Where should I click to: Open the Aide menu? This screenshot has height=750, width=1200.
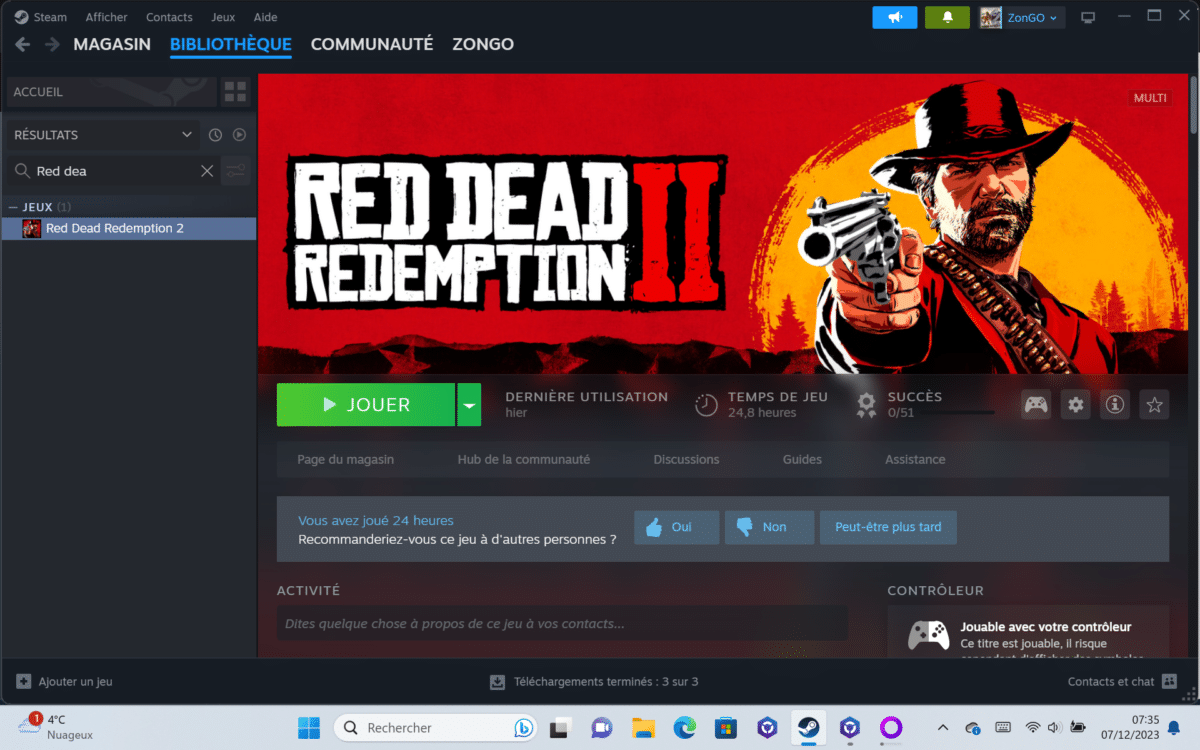coord(266,17)
